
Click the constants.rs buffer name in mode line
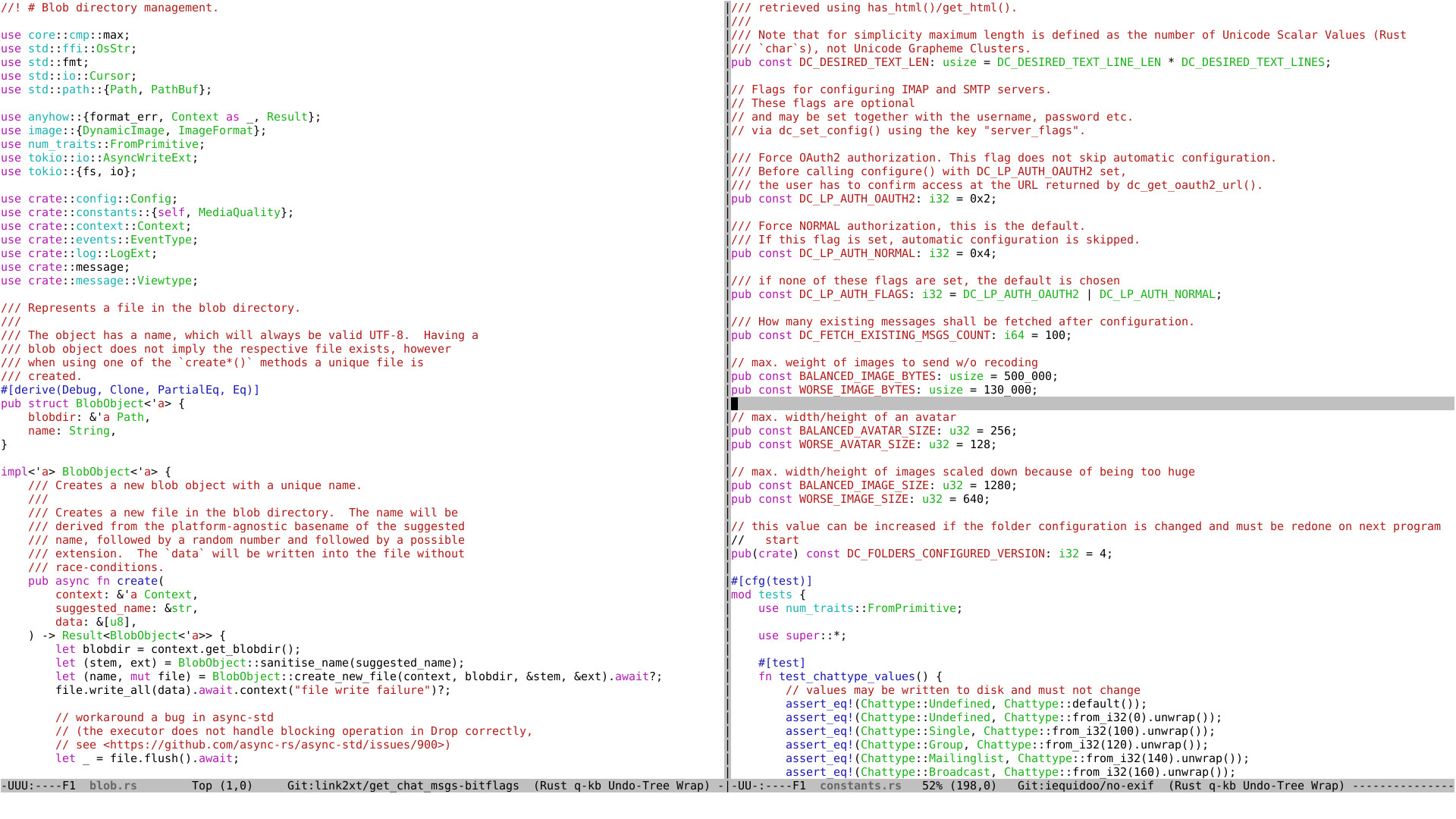pos(860,786)
